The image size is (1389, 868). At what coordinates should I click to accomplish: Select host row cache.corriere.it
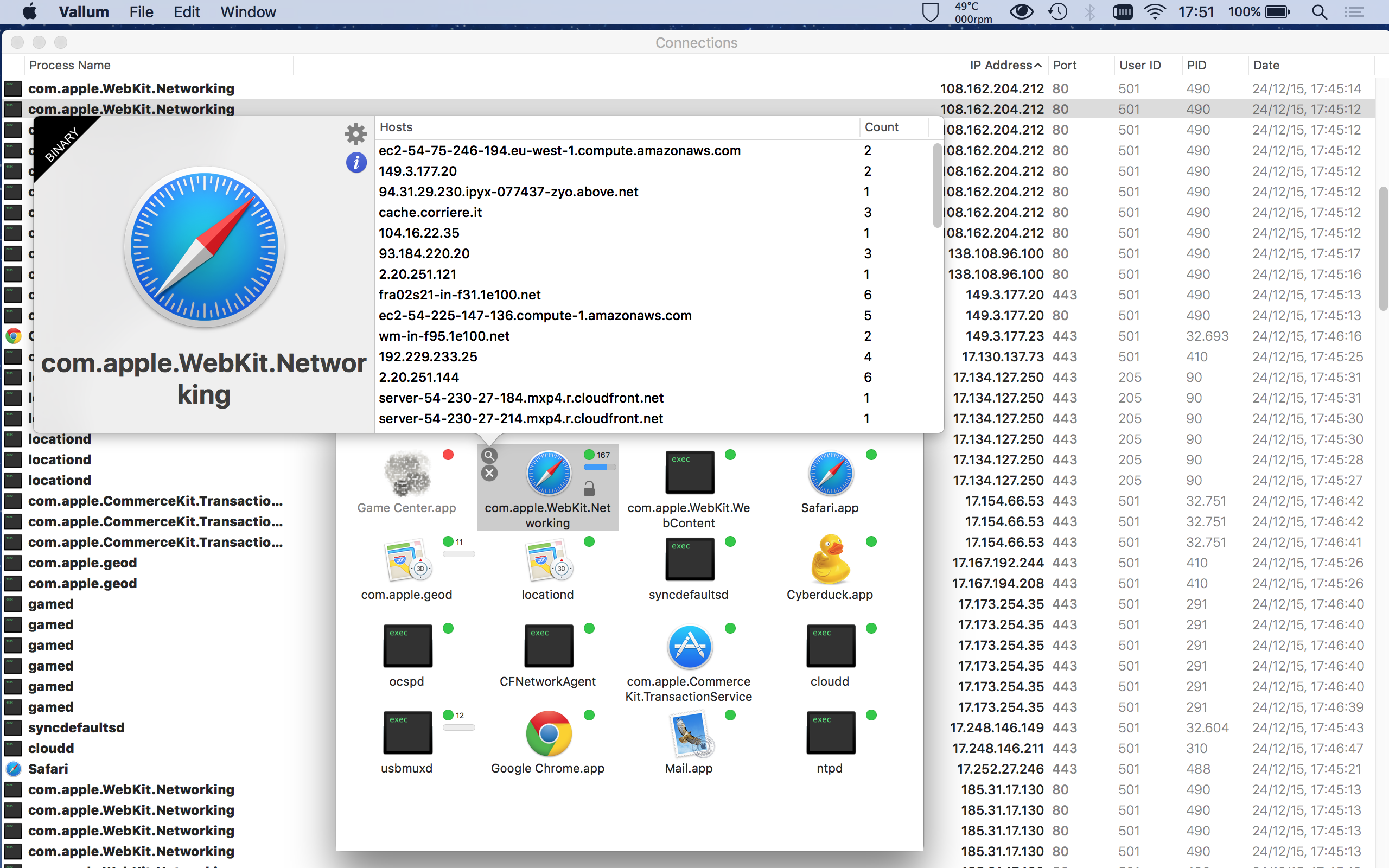[x=654, y=213]
